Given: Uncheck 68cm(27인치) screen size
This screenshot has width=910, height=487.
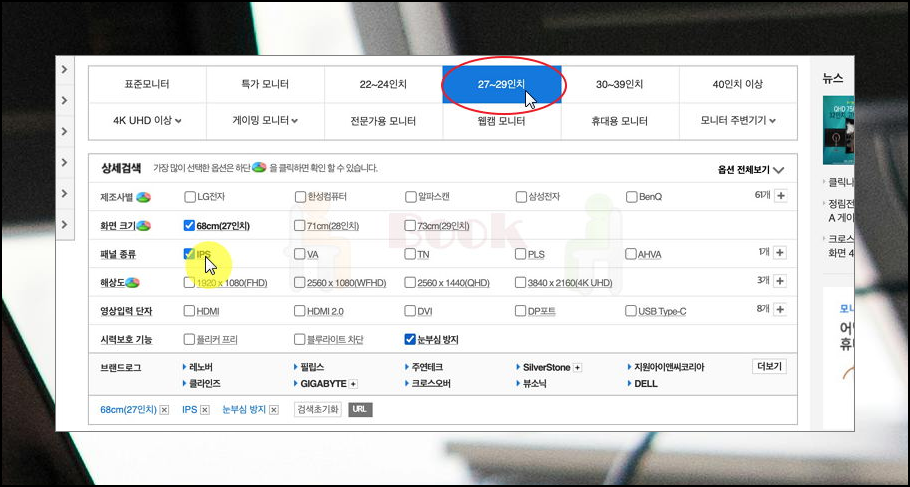Looking at the screenshot, I should [x=189, y=225].
